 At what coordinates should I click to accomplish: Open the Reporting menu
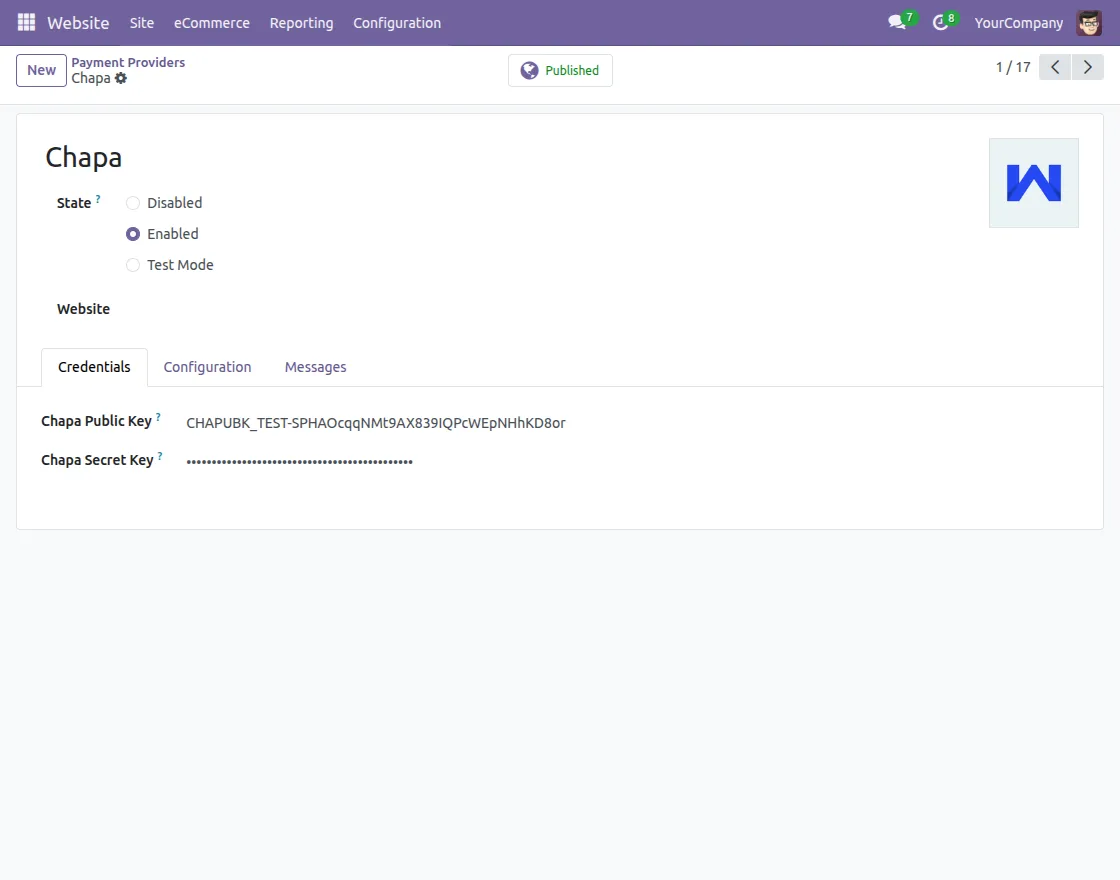[301, 22]
